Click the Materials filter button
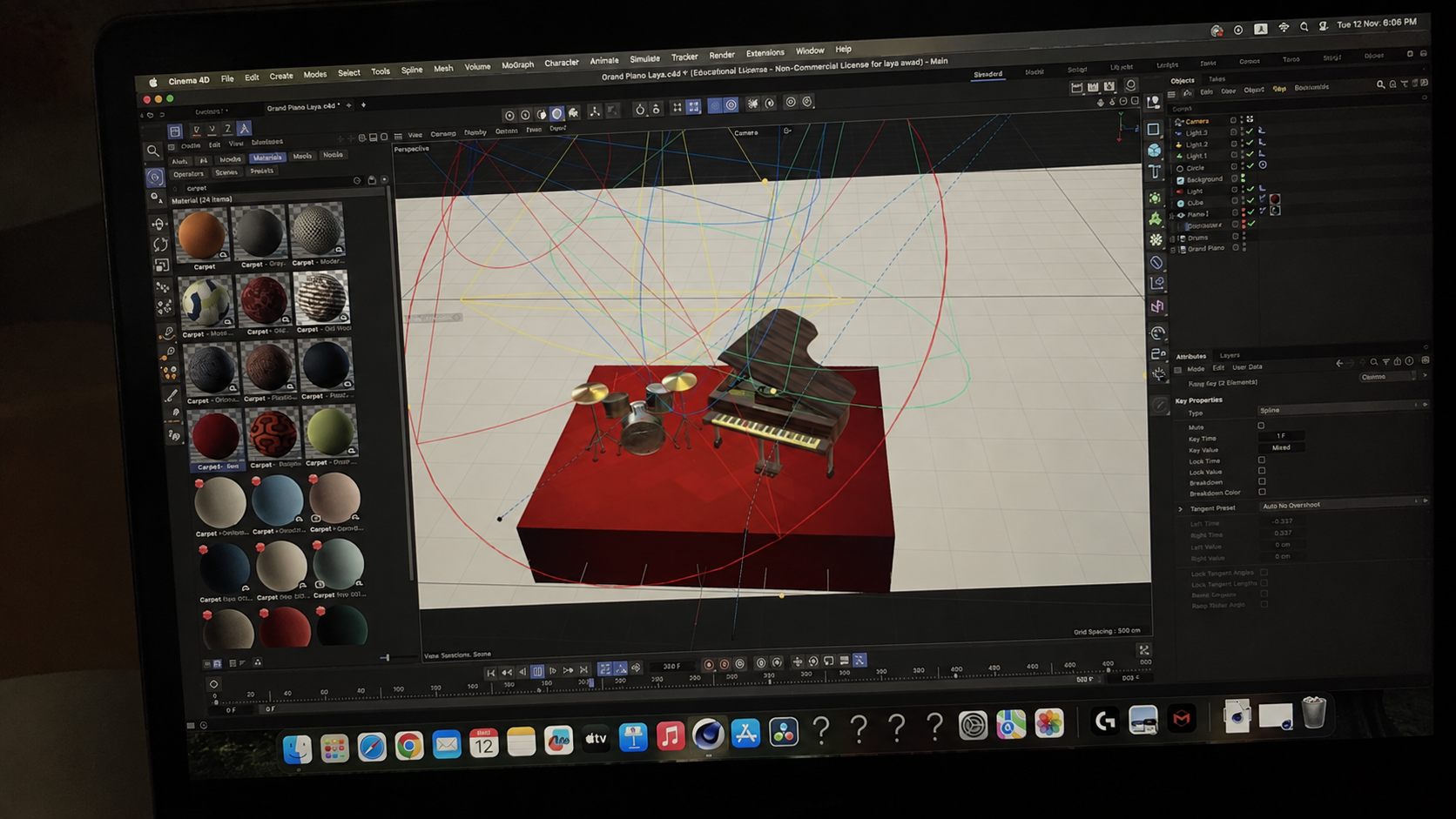Screen dimensions: 1456x819 click(x=266, y=158)
